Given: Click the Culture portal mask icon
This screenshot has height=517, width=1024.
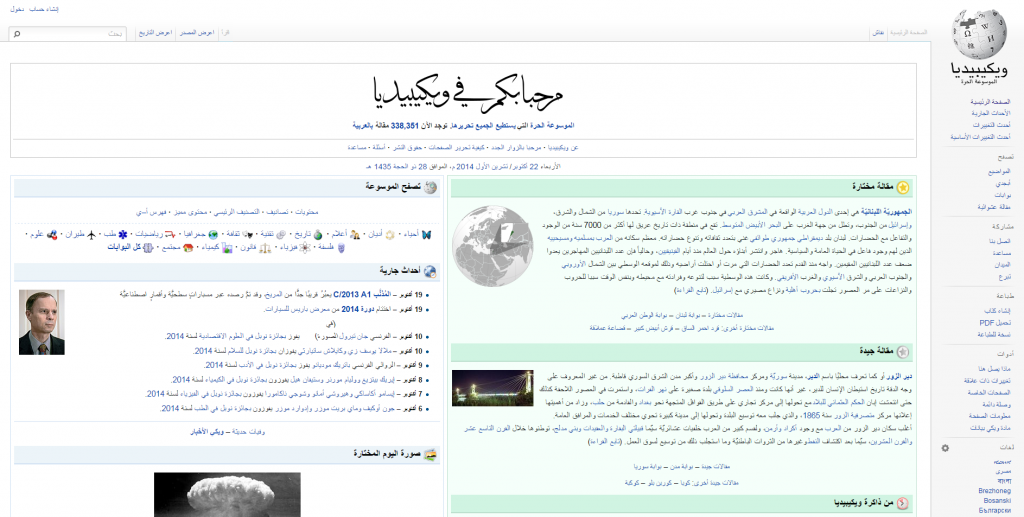Looking at the screenshot, I should point(249,234).
